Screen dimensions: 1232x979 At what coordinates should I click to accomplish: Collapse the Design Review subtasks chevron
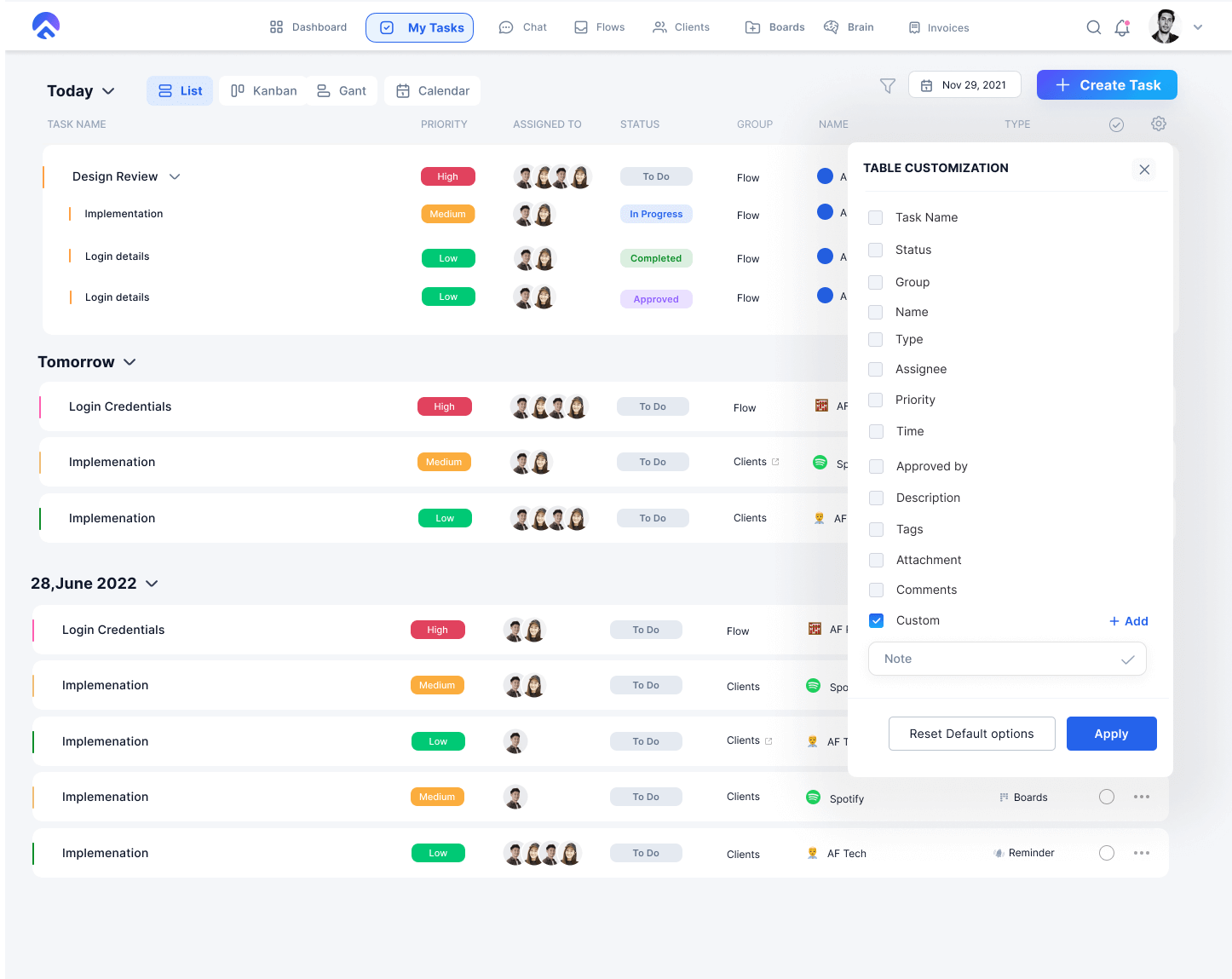tap(175, 176)
